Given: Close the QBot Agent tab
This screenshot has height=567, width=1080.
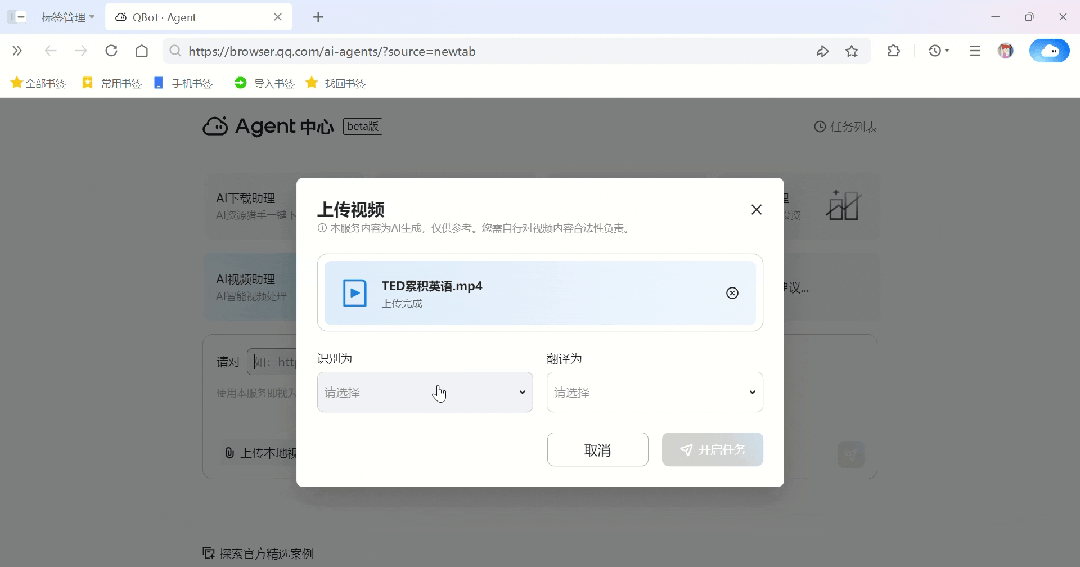Looking at the screenshot, I should (278, 17).
